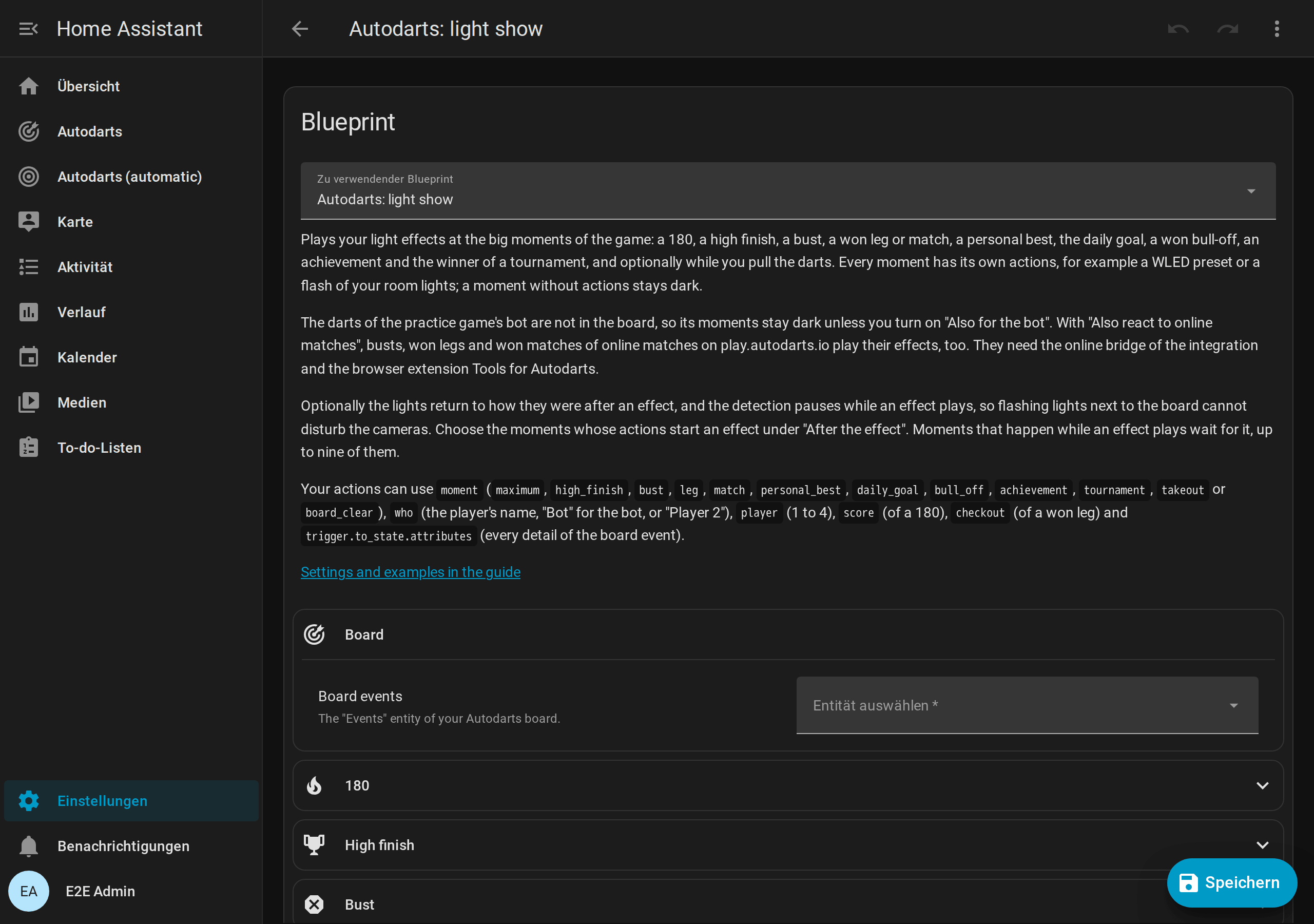Screen dimensions: 1314x924
Task: Expand the High finish section
Action: tap(788, 845)
